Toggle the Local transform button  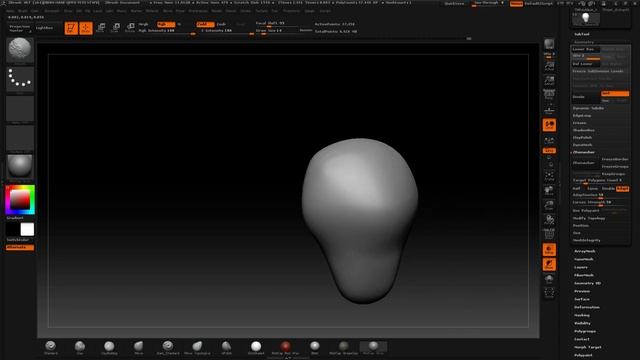(549, 125)
